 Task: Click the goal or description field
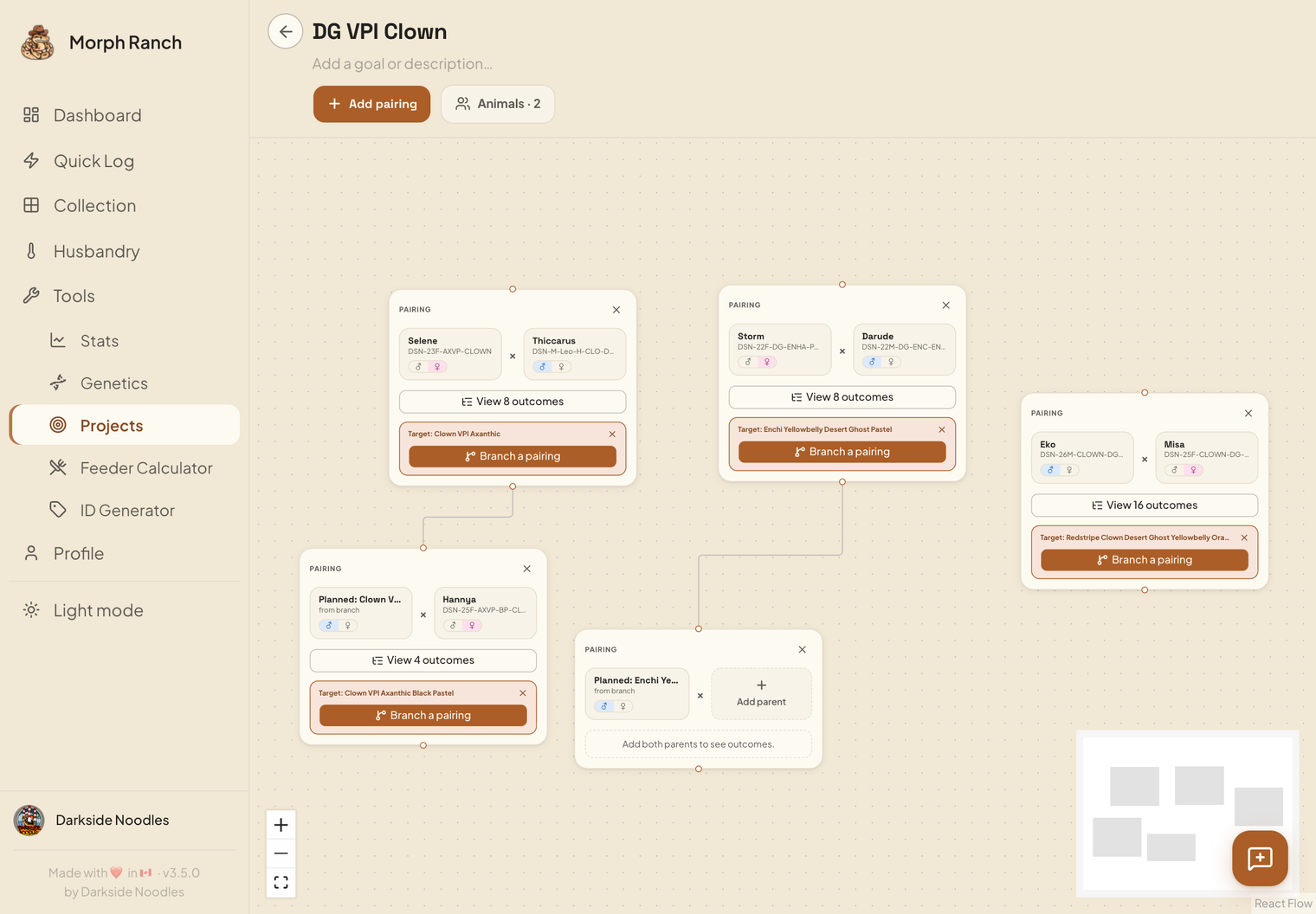coord(403,64)
